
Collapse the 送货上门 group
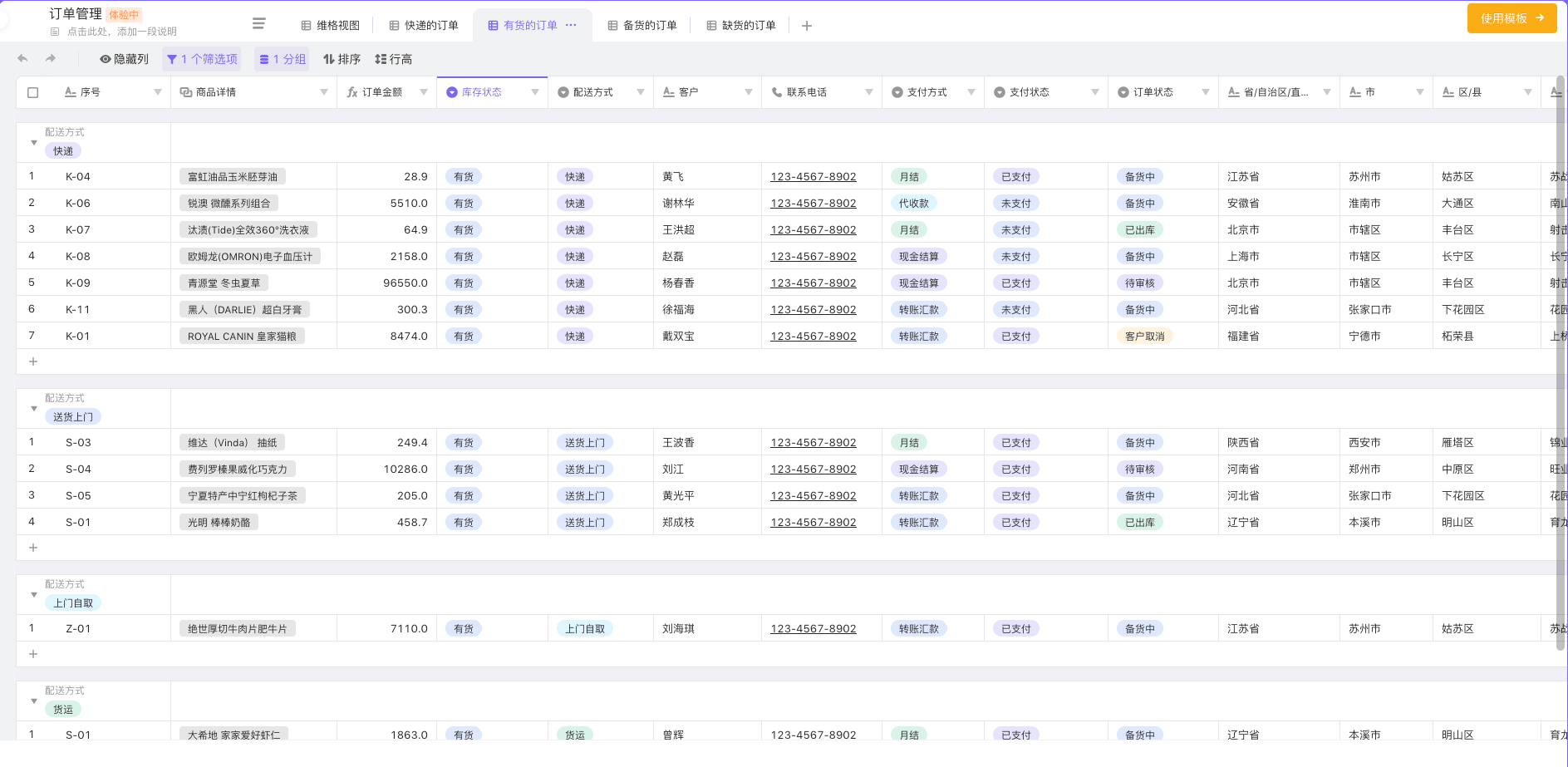[34, 409]
